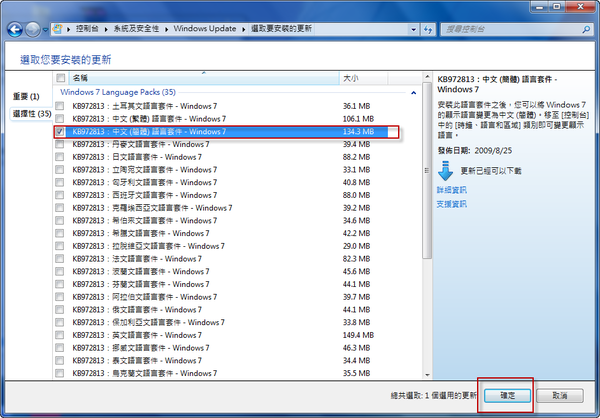Image resolution: width=600 pixels, height=418 pixels.
Task: Uncheck the 中文 (簡體) 語言套件 checkbox
Action: coord(60,132)
